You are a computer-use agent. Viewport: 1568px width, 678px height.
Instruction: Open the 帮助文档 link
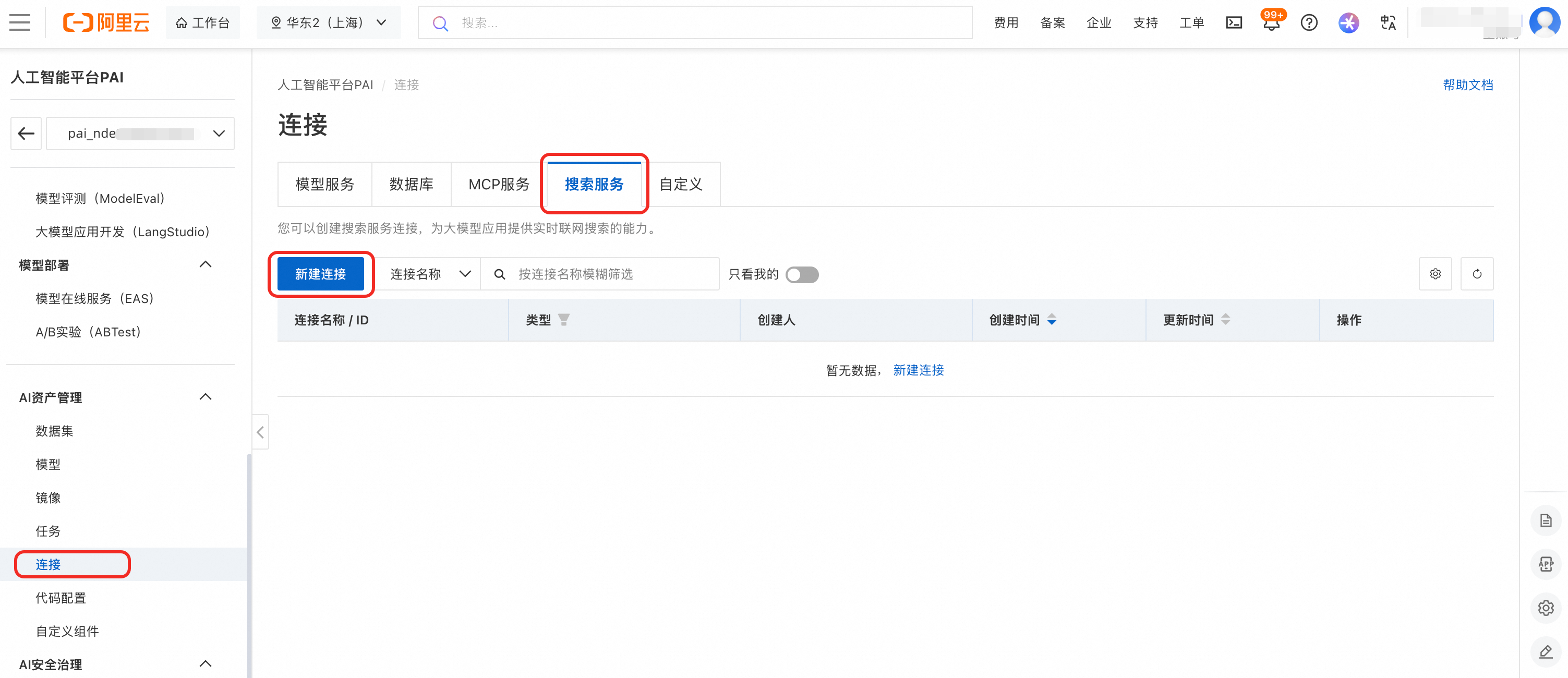pyautogui.click(x=1467, y=84)
